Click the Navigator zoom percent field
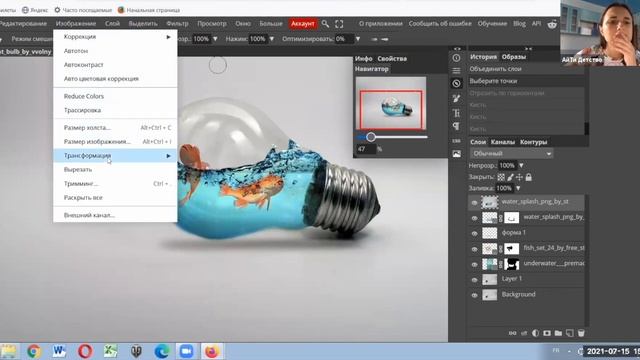This screenshot has height=360, width=640. (366, 149)
